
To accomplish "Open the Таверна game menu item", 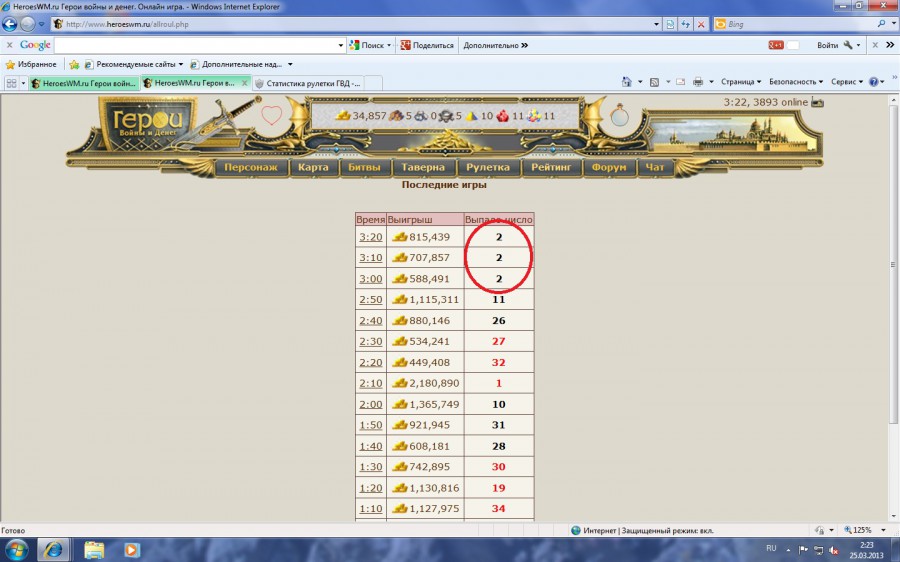I will [x=425, y=168].
